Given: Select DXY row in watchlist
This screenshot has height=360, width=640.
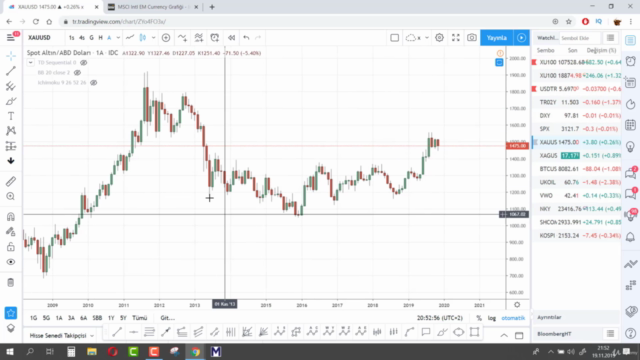Looking at the screenshot, I should click(577, 116).
